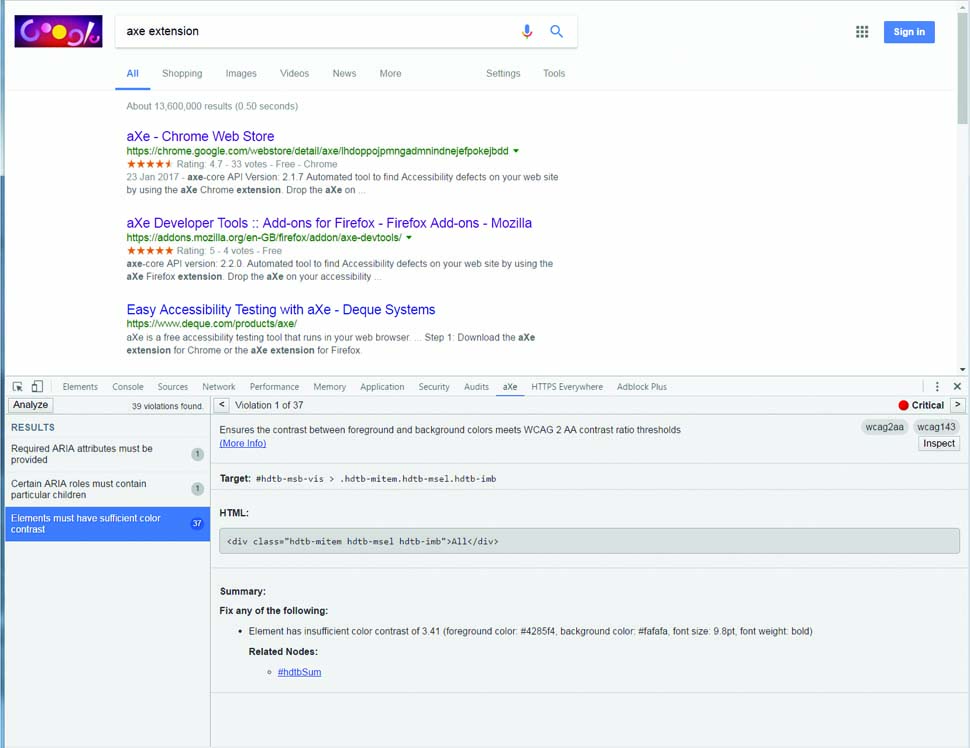This screenshot has width=970, height=748.
Task: Click the wcag2aa tag
Action: (x=884, y=427)
